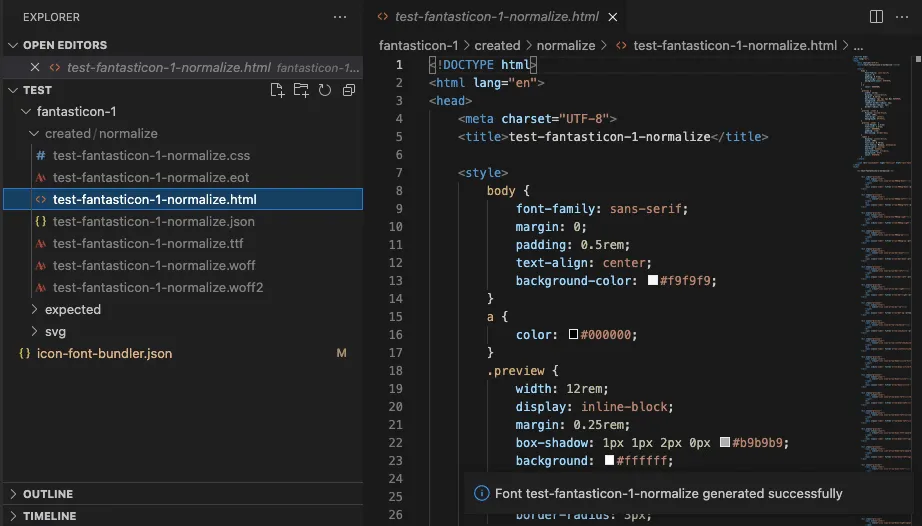The image size is (922, 526).
Task: Open test-fantasticon-1-normalize.ttf file
Action: click(148, 243)
